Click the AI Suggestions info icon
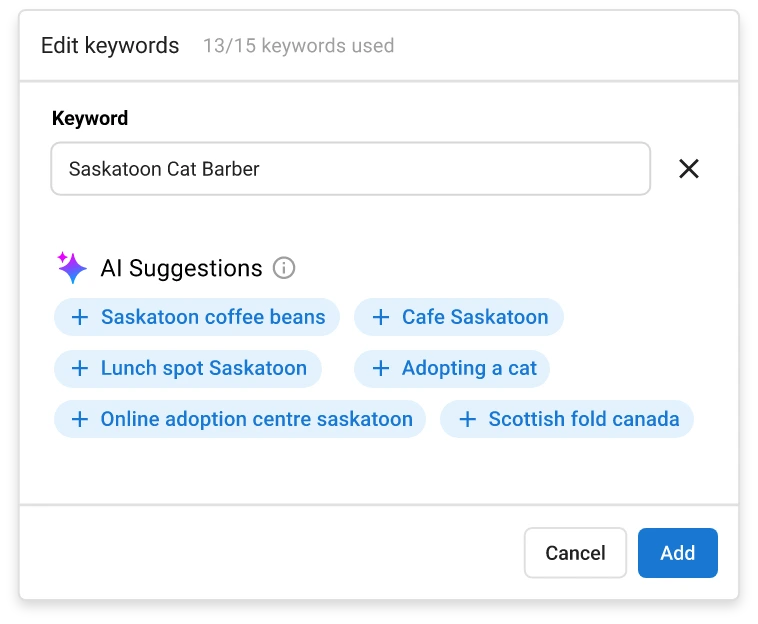Image resolution: width=758 pixels, height=624 pixels. pyautogui.click(x=284, y=268)
